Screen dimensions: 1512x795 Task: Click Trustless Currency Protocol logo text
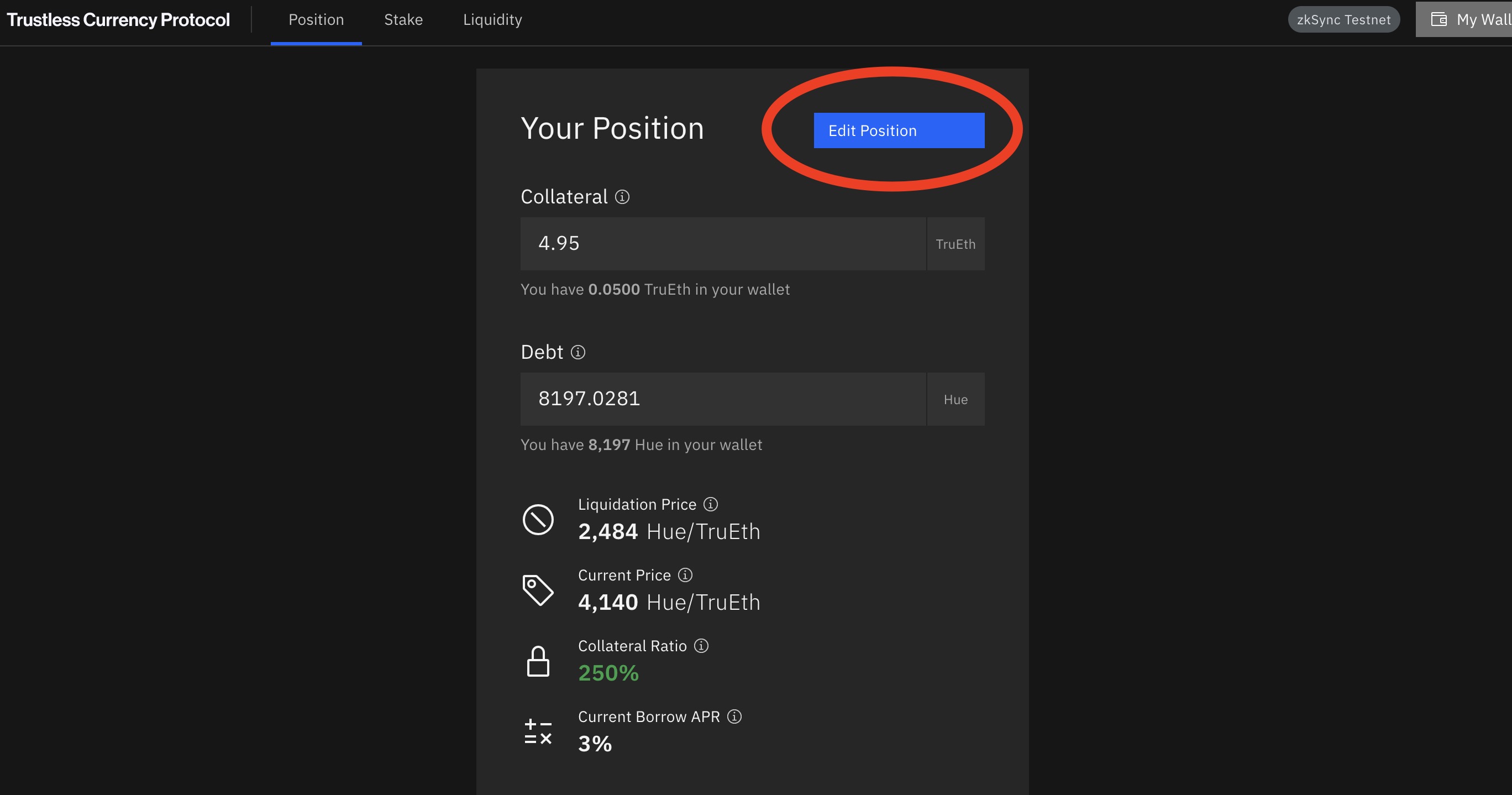coord(118,20)
